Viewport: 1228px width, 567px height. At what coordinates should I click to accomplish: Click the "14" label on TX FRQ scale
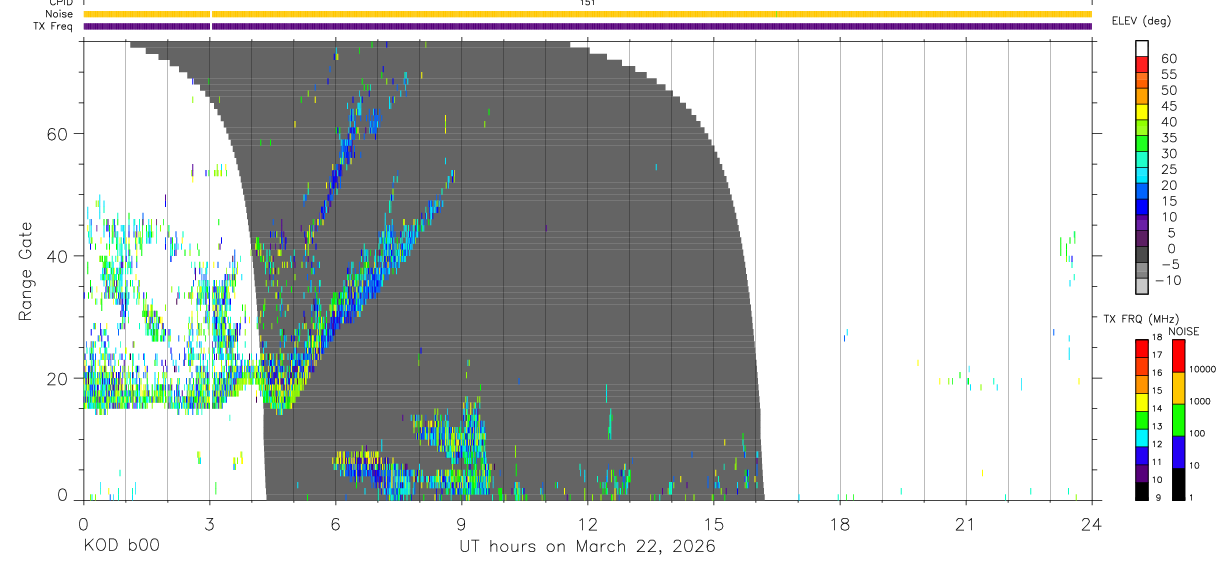1157,408
